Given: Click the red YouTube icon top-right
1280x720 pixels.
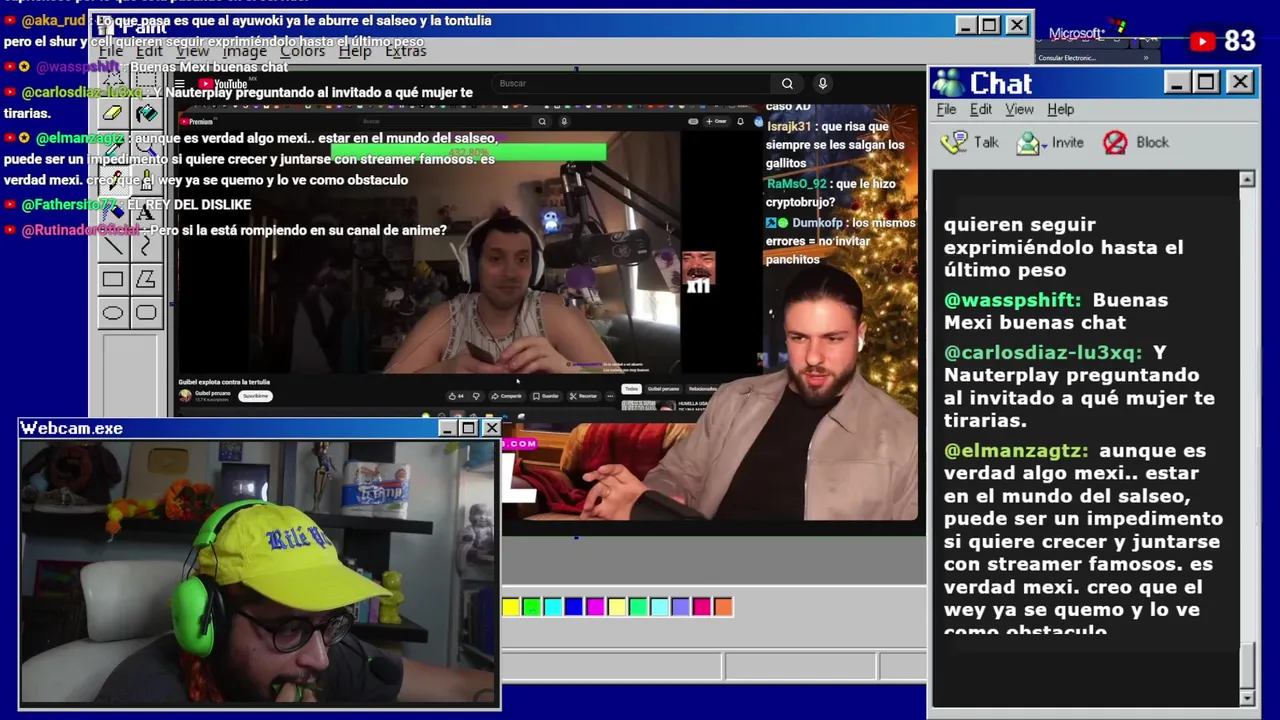Looking at the screenshot, I should point(1202,41).
